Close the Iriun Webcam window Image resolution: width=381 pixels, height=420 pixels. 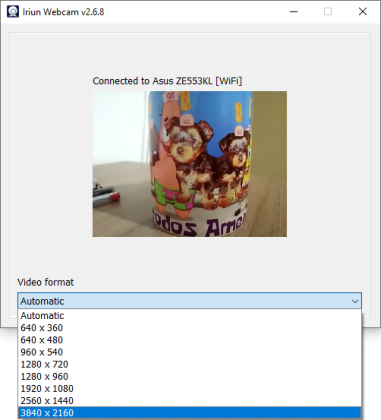[x=363, y=12]
